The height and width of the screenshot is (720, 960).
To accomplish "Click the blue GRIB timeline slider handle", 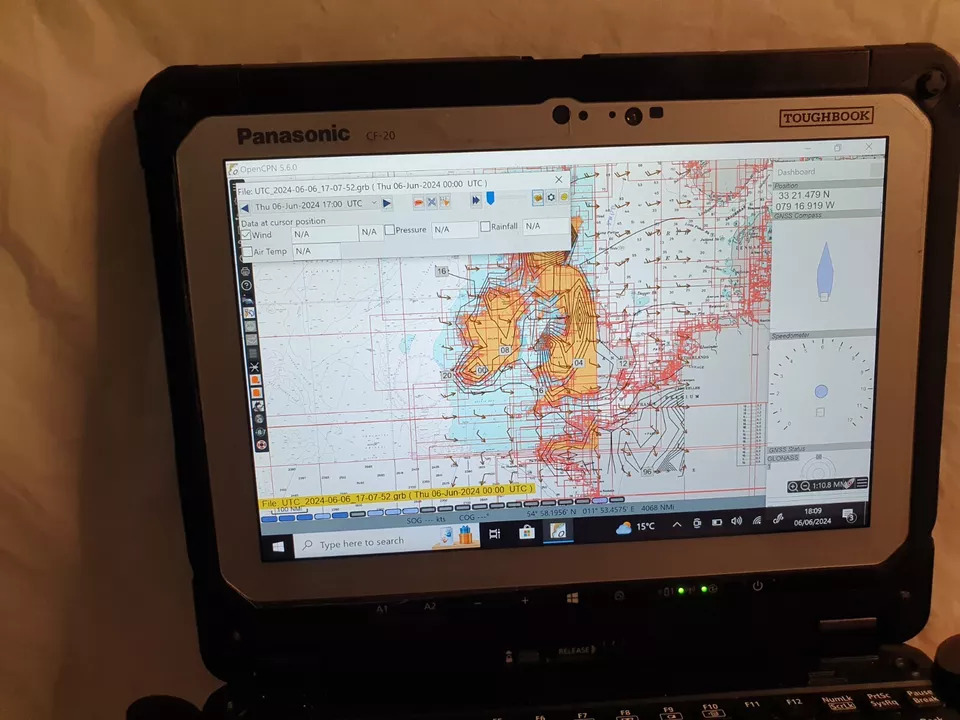I will click(x=490, y=198).
